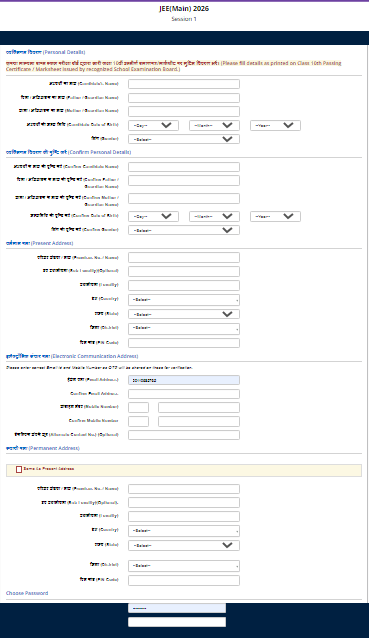The image size is (369, 638).
Task: Click the filled Email Address field
Action: [x=184, y=380]
